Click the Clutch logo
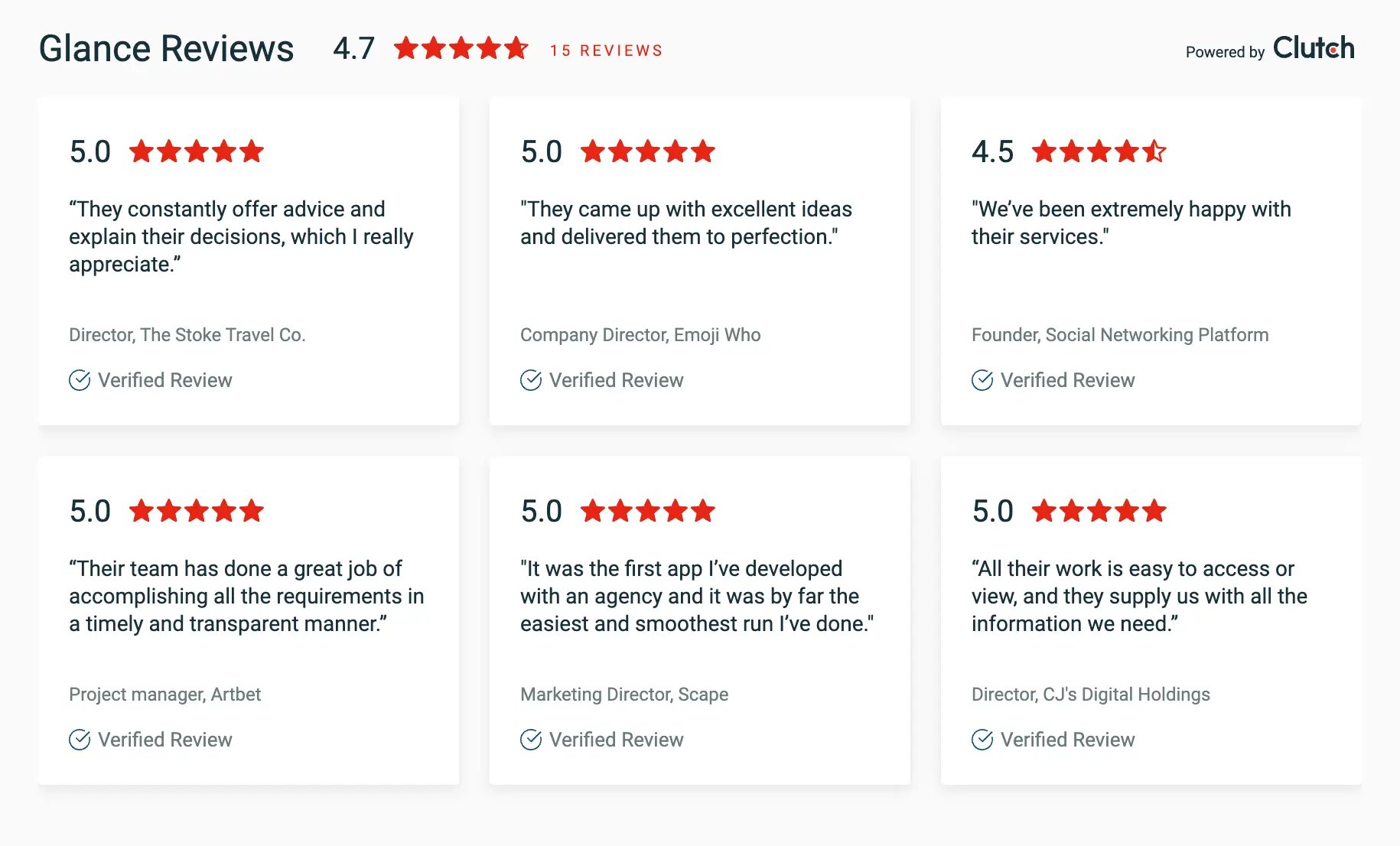Viewport: 1400px width, 846px height. 1313,48
